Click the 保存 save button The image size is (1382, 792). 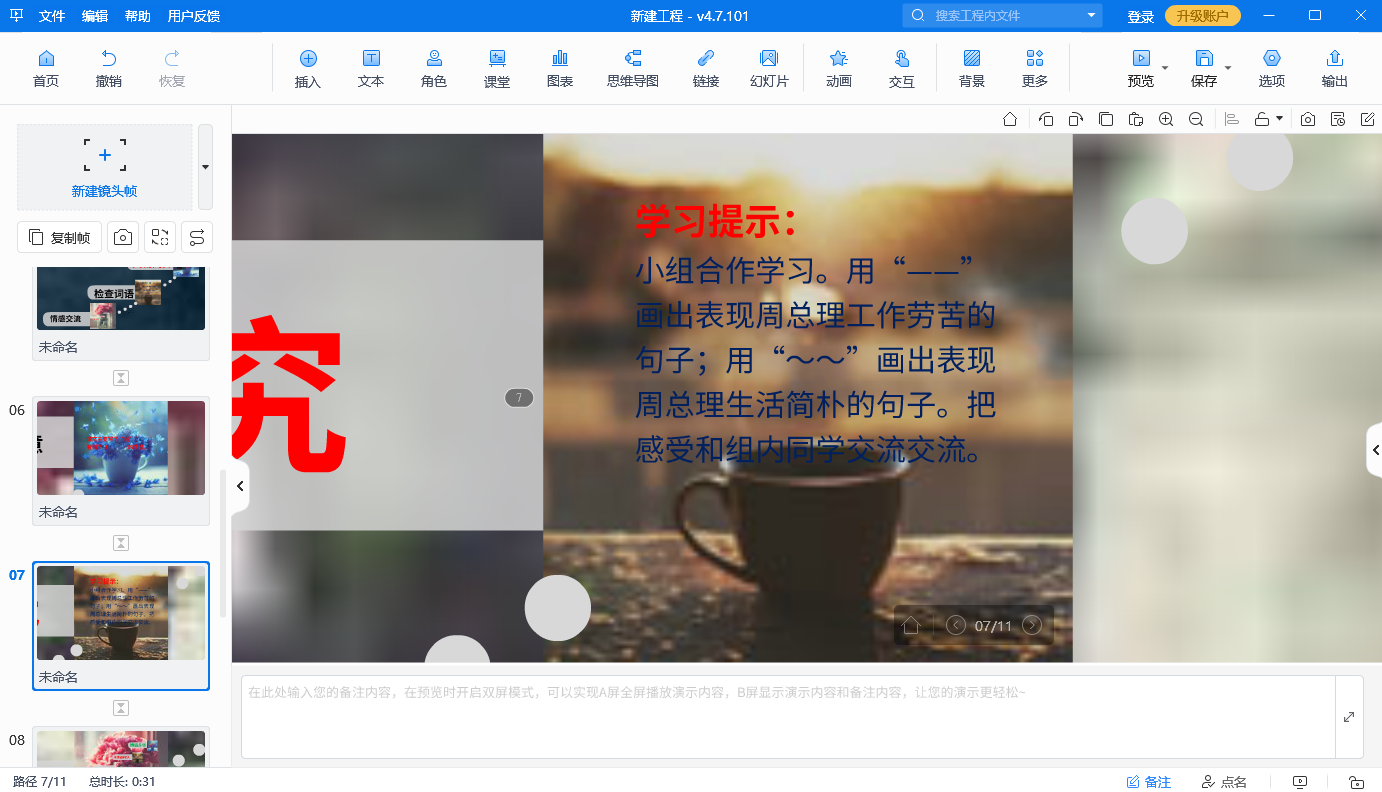click(x=1204, y=68)
